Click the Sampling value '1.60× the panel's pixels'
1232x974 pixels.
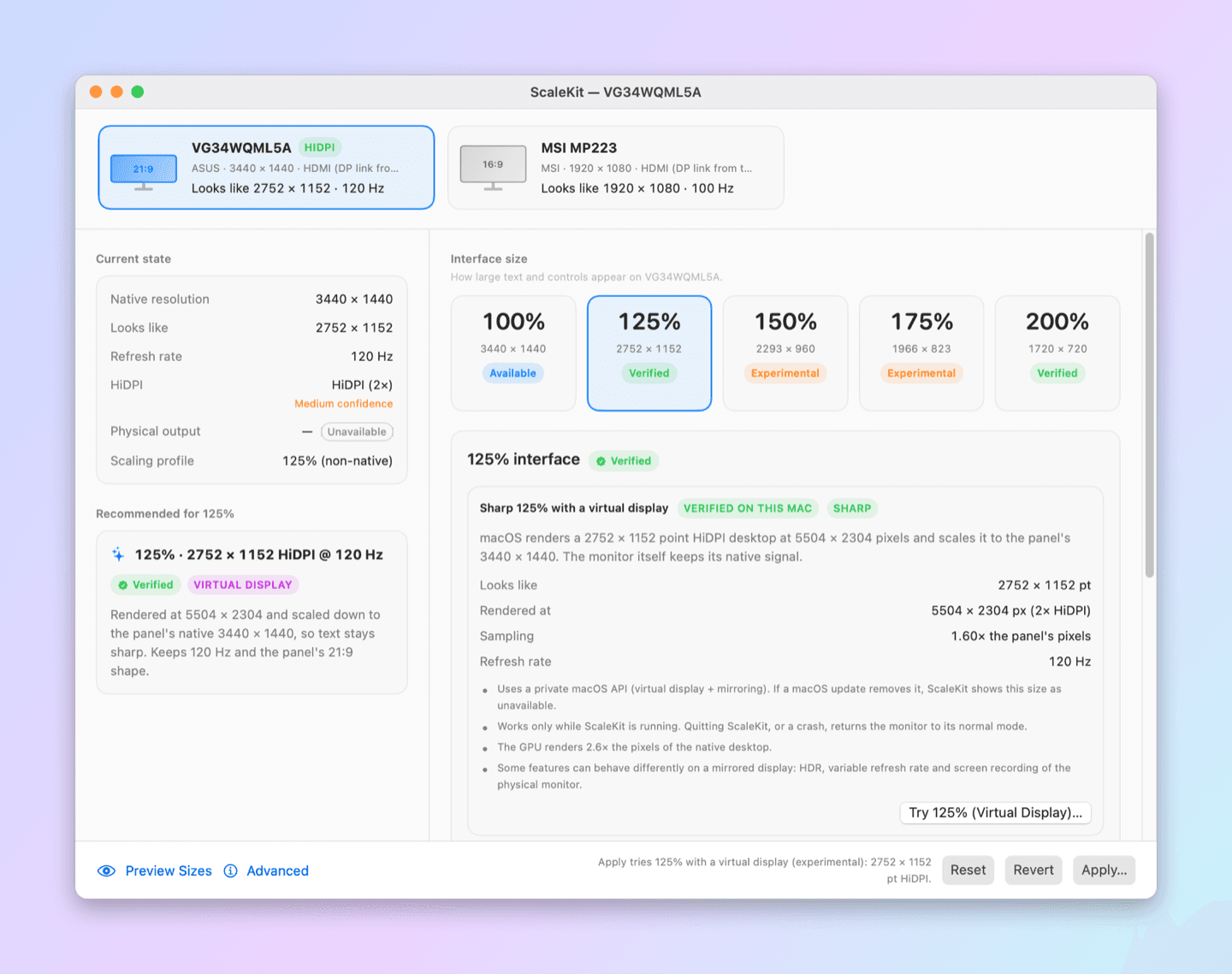pos(1021,636)
